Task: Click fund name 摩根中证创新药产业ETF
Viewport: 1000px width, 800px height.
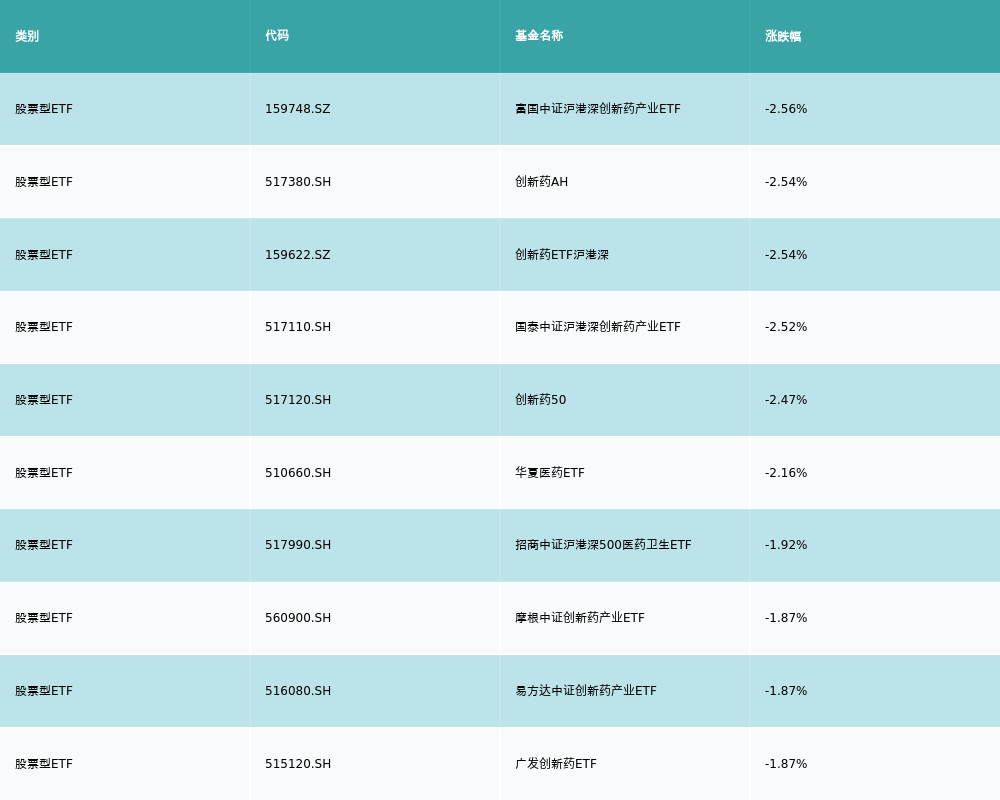Action: click(x=580, y=618)
